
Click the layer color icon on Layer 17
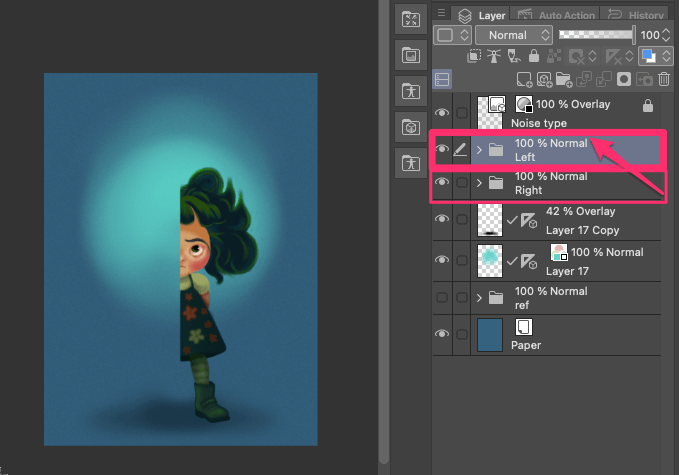coord(559,252)
